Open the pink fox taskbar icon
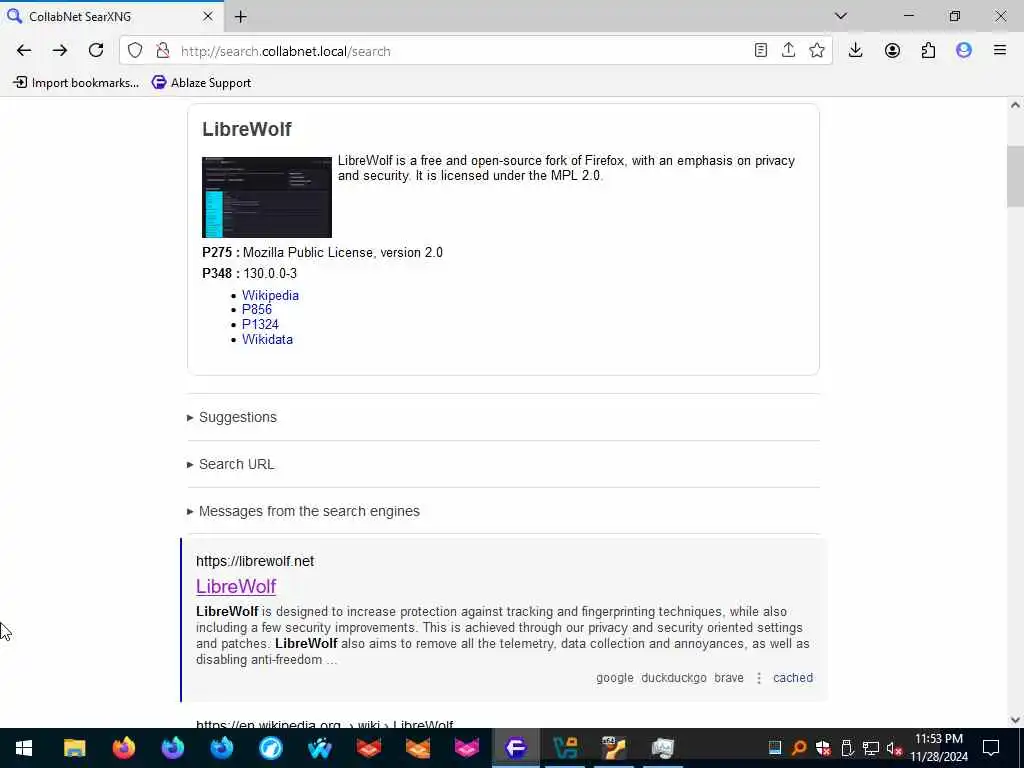Screen dimensions: 1024x768 pyautogui.click(x=467, y=748)
